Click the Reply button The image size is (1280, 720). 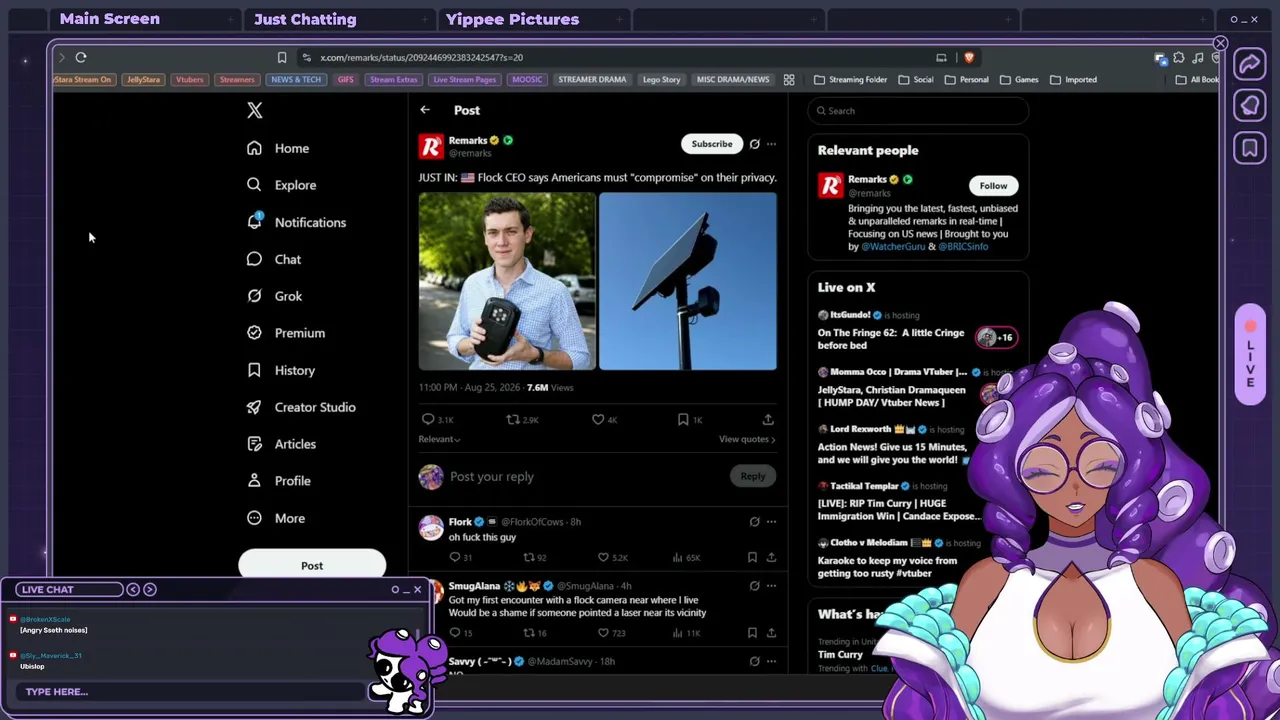(753, 477)
